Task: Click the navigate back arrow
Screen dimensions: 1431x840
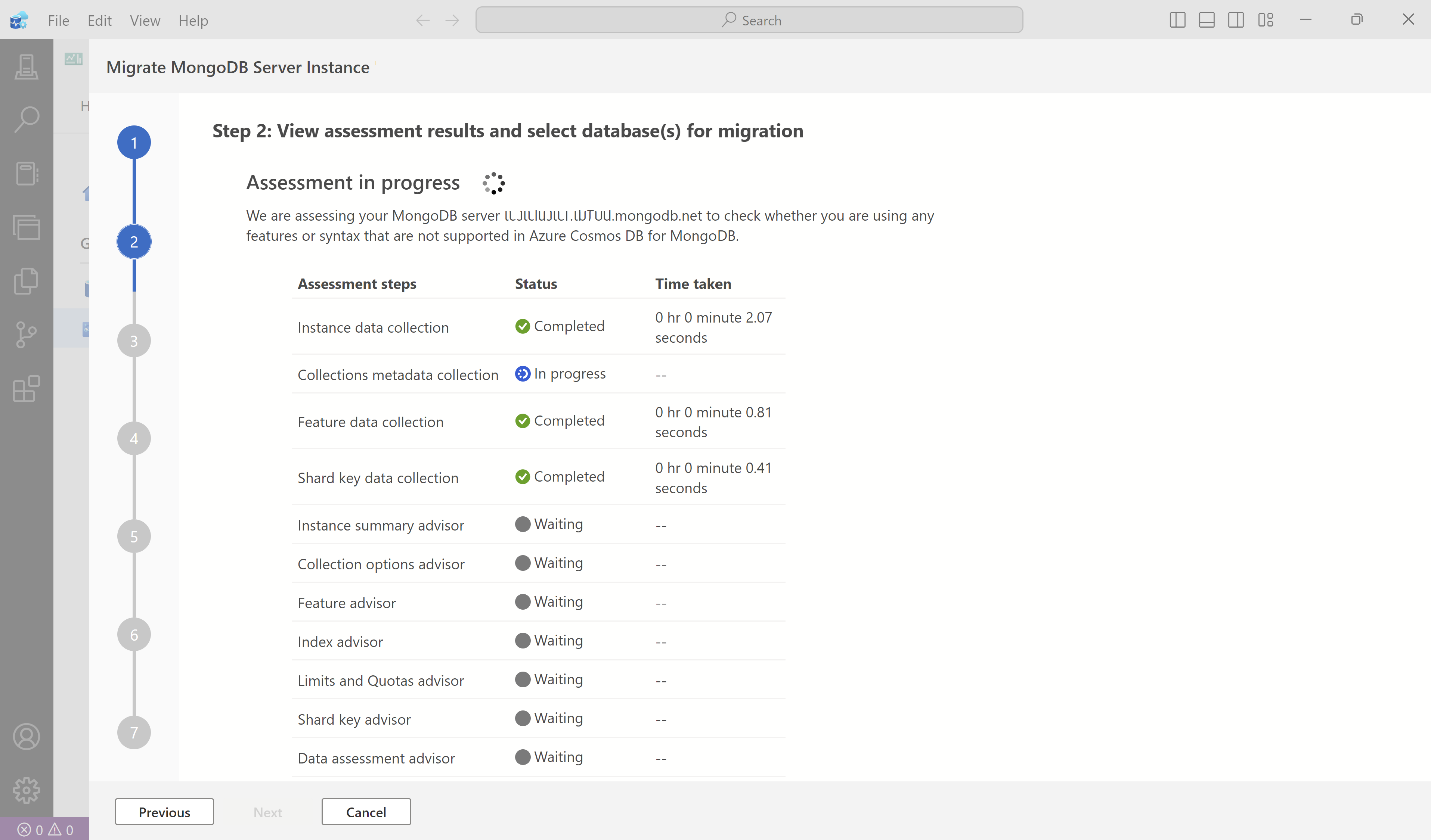Action: (x=422, y=21)
